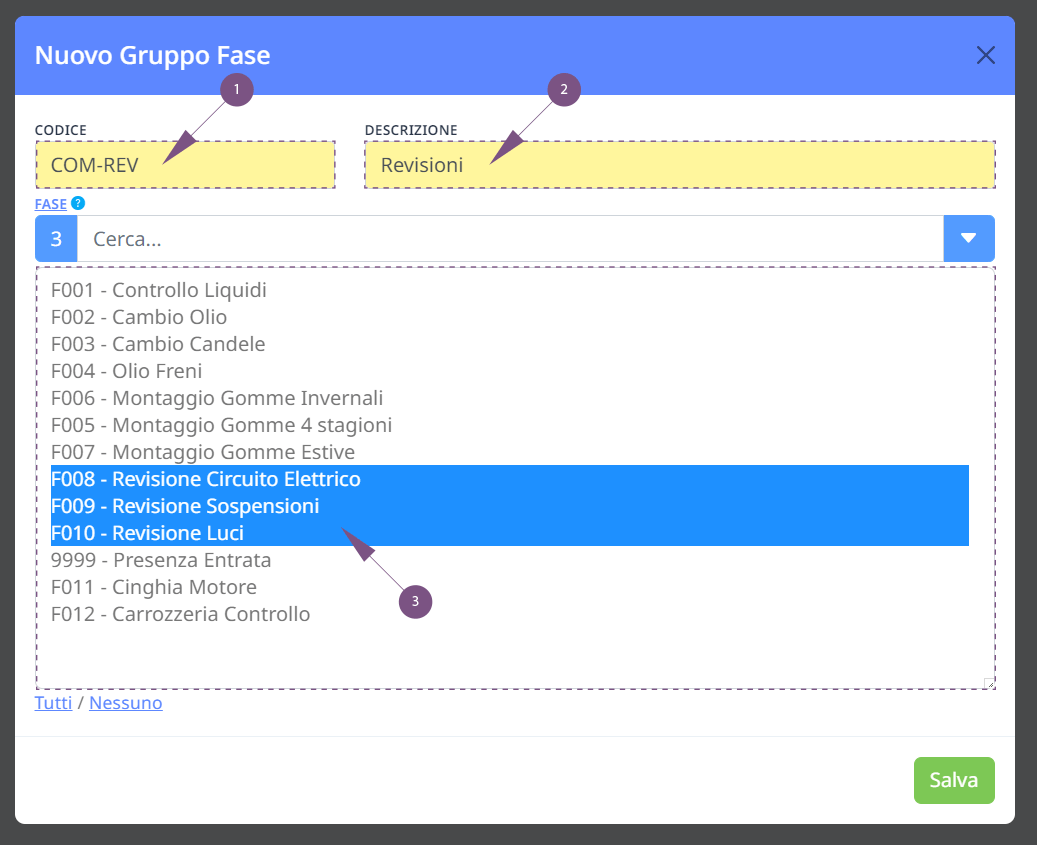Viewport: 1037px width, 845px height.
Task: Select F001 - Controllo Liquidi
Action: 510,290
